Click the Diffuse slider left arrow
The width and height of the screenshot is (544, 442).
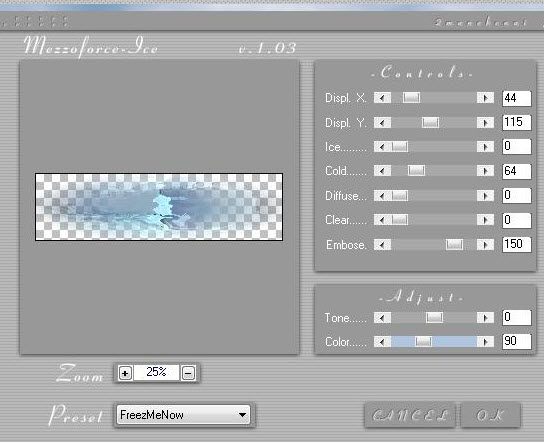coord(382,196)
